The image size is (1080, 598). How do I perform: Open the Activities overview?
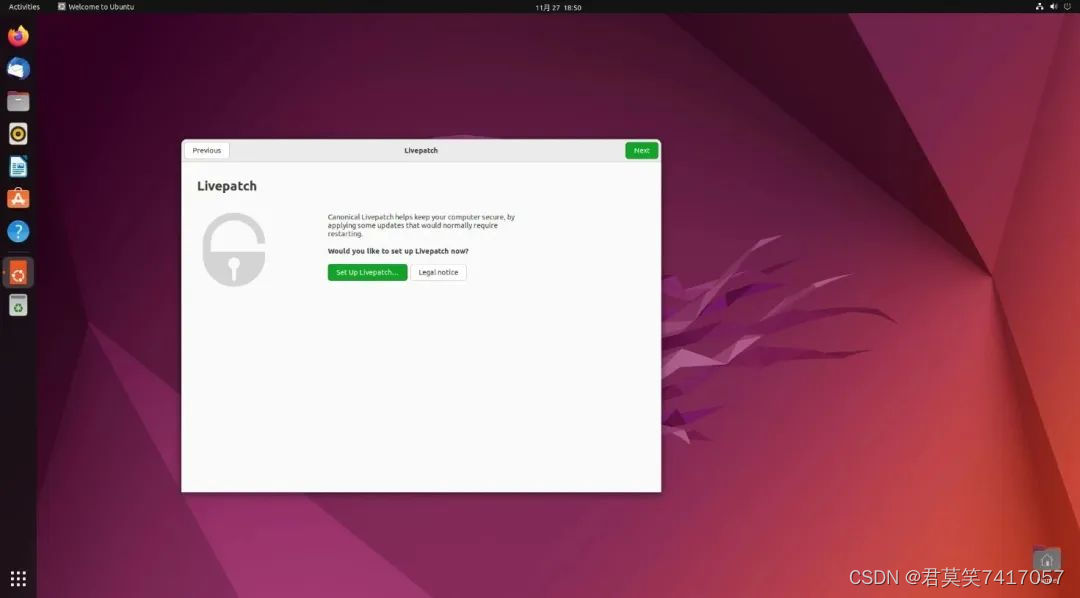pyautogui.click(x=24, y=7)
